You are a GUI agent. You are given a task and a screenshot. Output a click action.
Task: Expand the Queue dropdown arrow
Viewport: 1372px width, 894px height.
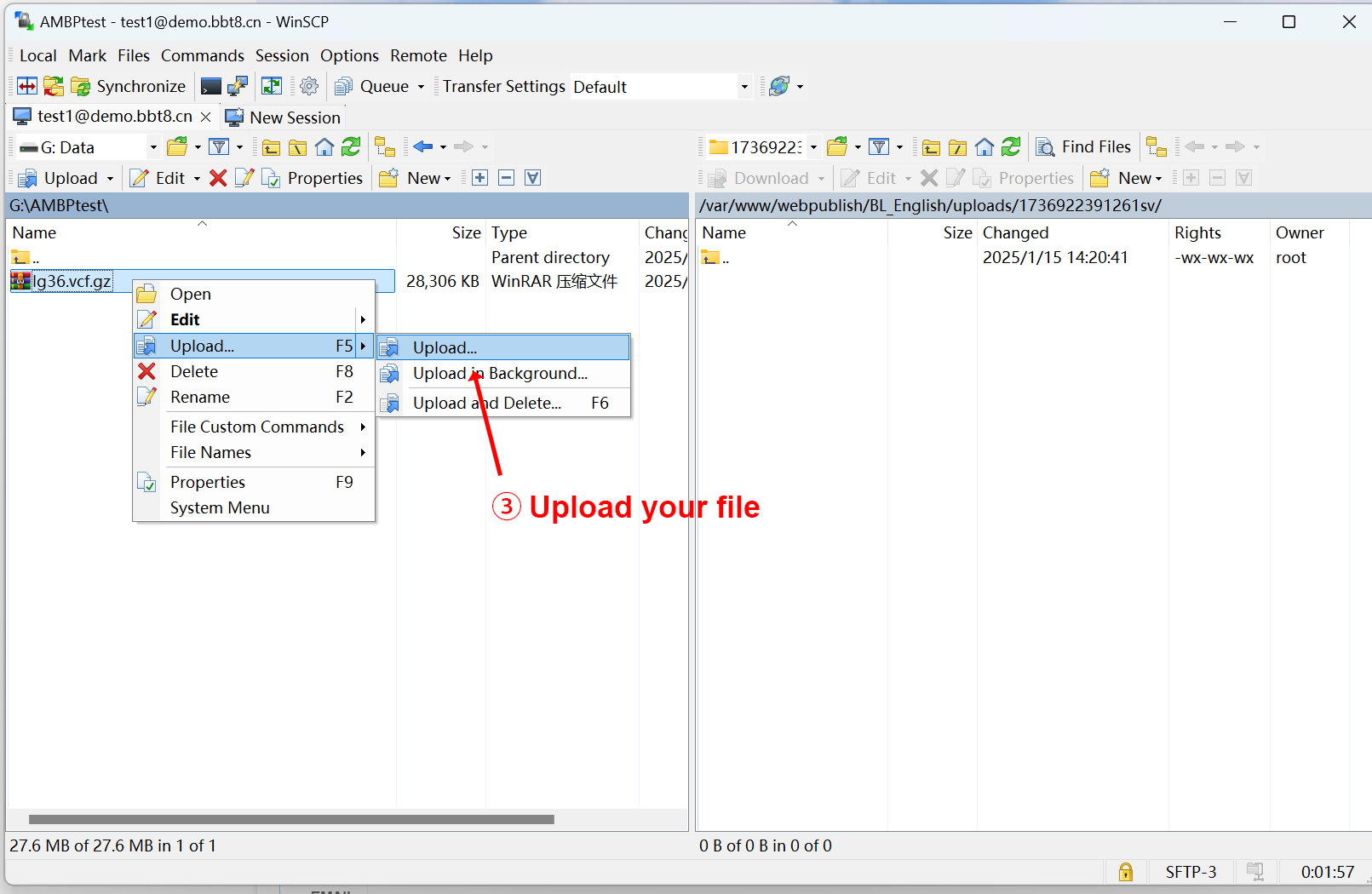click(x=421, y=87)
